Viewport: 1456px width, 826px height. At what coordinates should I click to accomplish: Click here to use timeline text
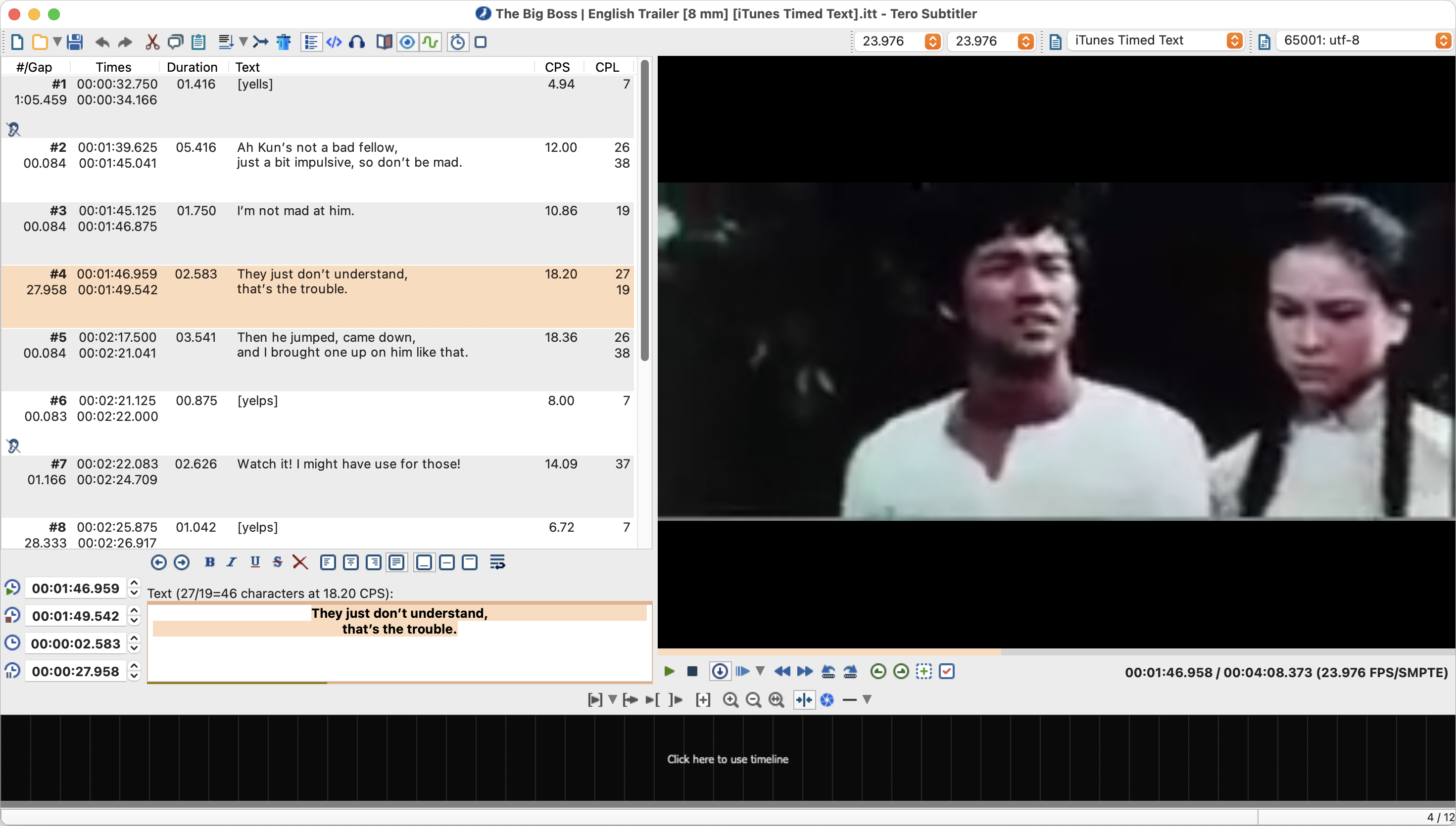(x=727, y=759)
